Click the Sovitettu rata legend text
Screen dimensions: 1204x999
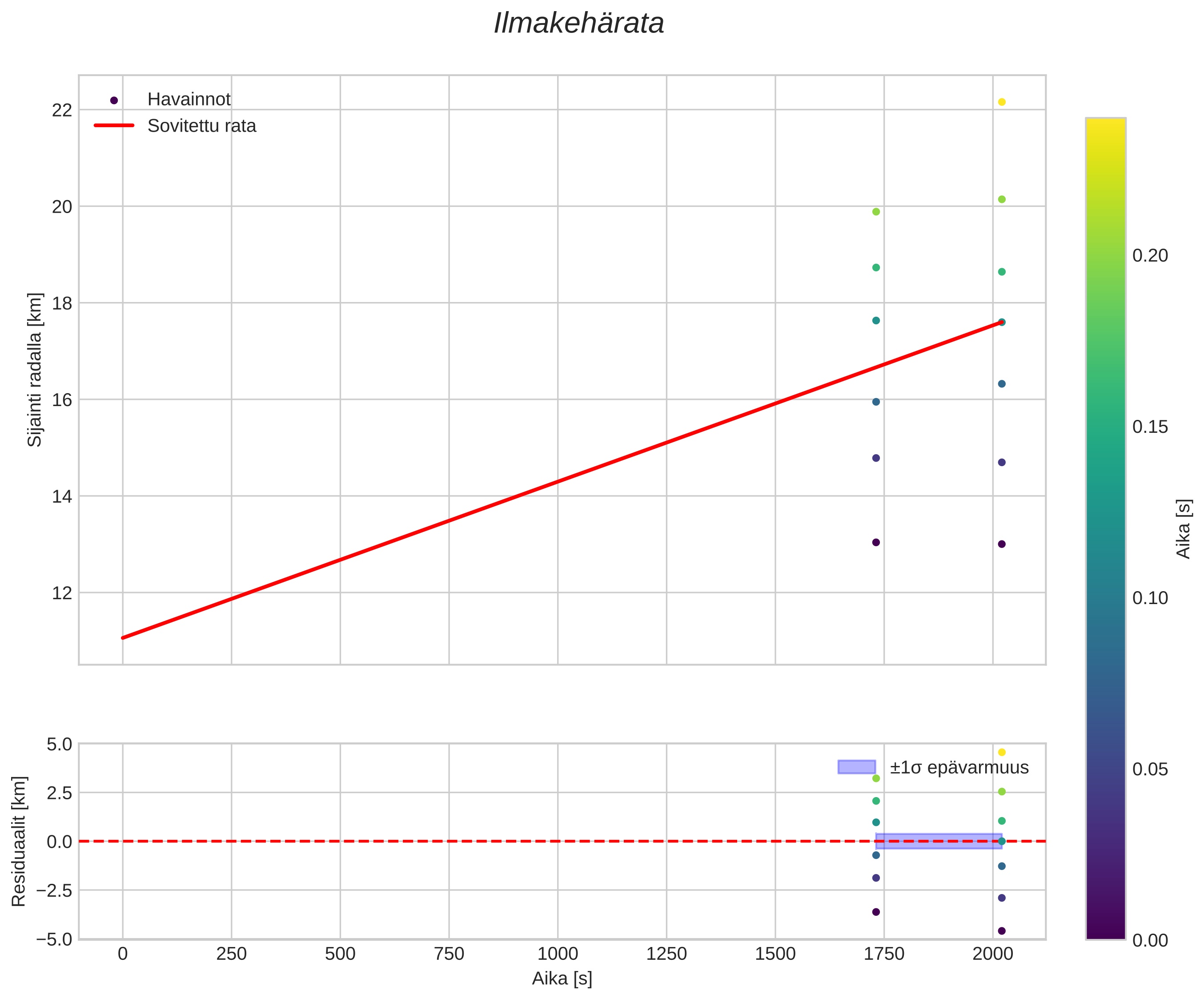coord(201,126)
